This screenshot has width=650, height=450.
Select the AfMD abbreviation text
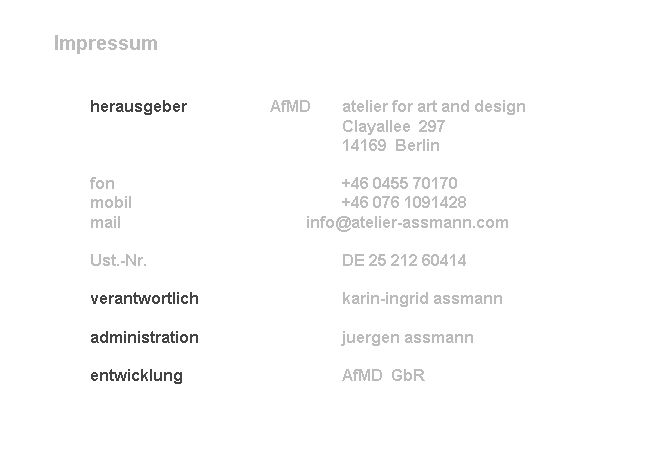click(290, 106)
